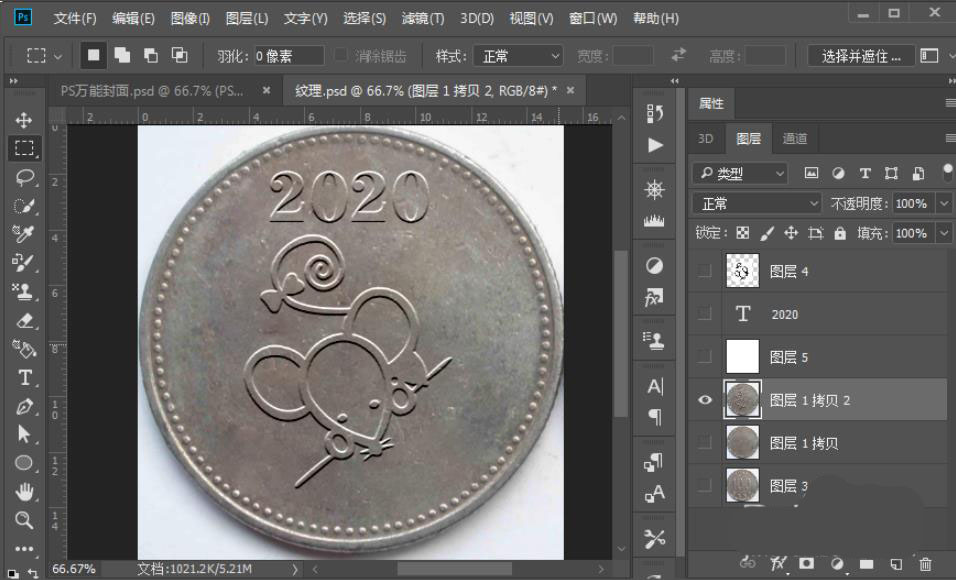Click the 图层 1 拷贝 layer thumbnail
The height and width of the screenshot is (580, 956).
point(742,442)
